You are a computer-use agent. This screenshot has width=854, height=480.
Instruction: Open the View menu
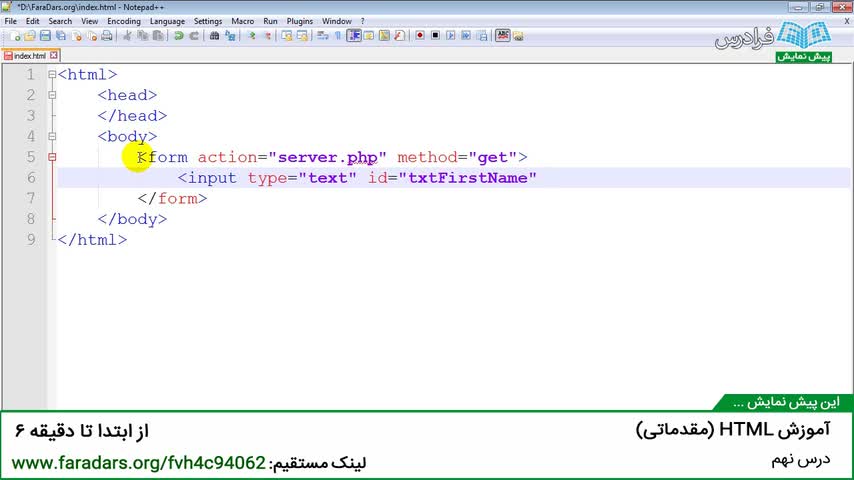[89, 21]
